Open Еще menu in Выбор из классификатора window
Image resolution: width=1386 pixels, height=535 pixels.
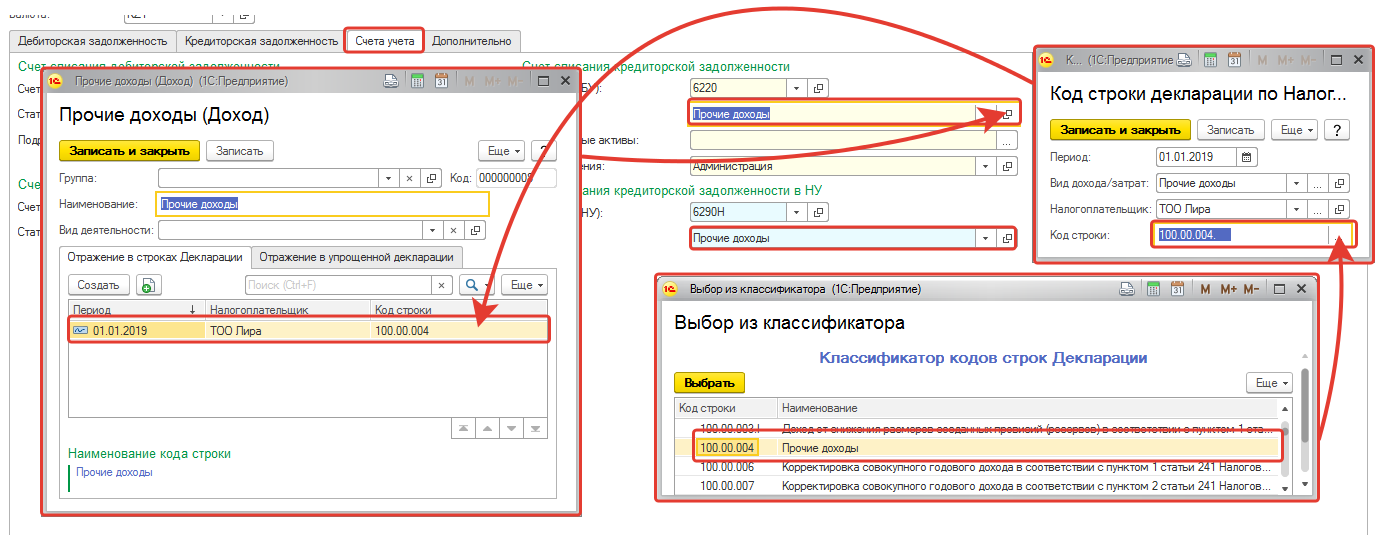[x=1269, y=383]
